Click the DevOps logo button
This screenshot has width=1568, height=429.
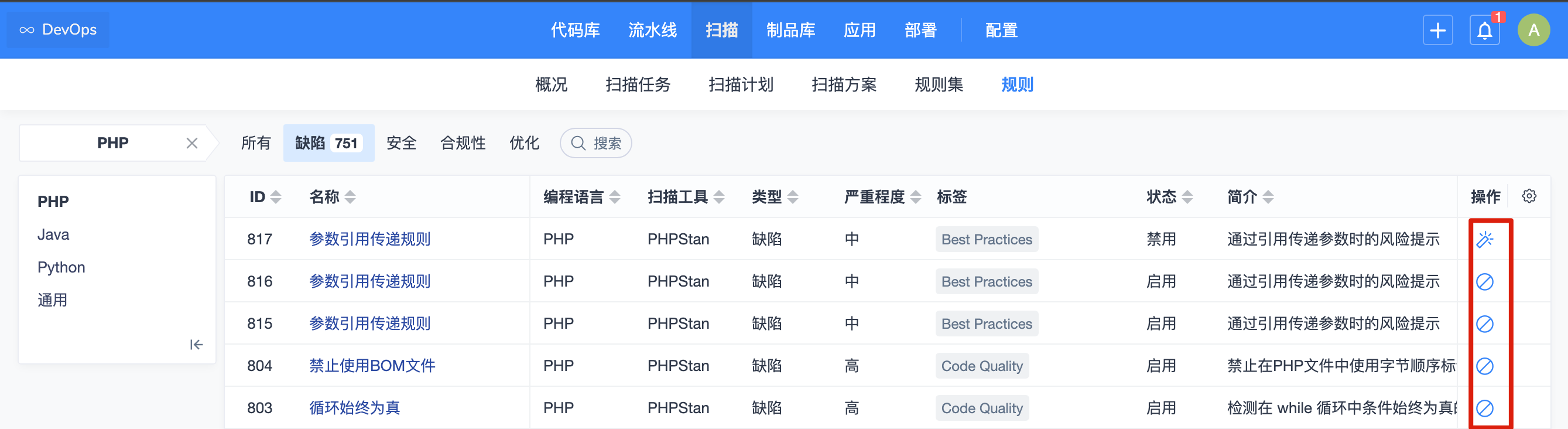[x=58, y=29]
